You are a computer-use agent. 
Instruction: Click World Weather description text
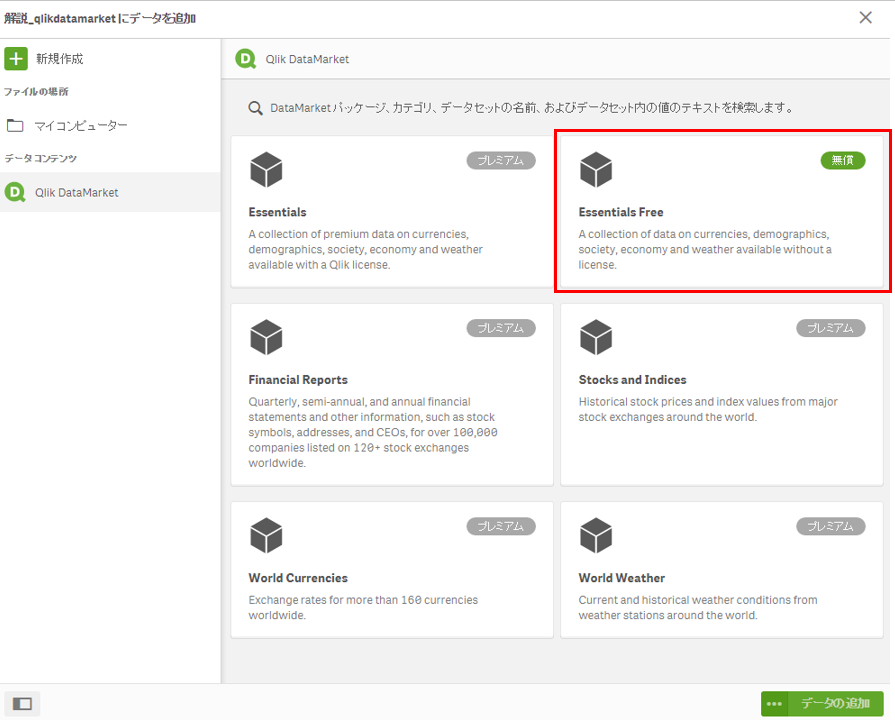(698, 608)
